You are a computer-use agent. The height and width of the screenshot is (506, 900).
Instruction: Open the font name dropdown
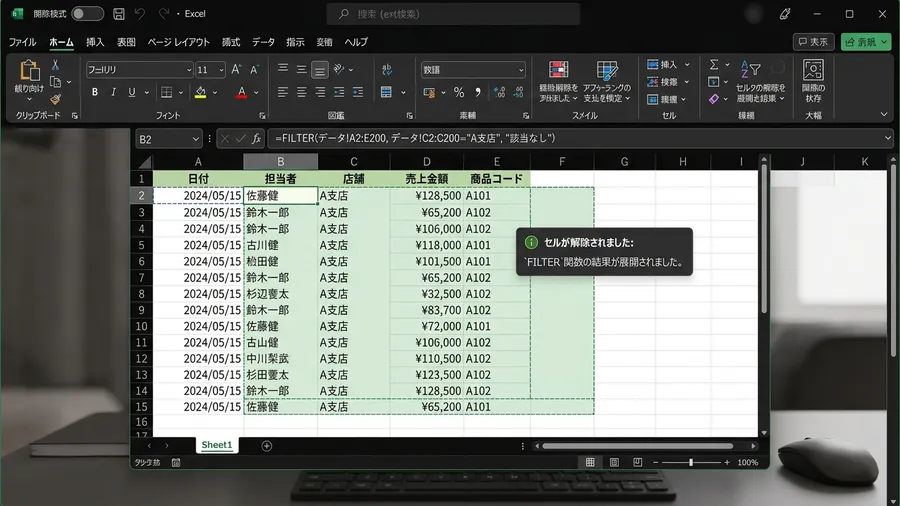[189, 70]
